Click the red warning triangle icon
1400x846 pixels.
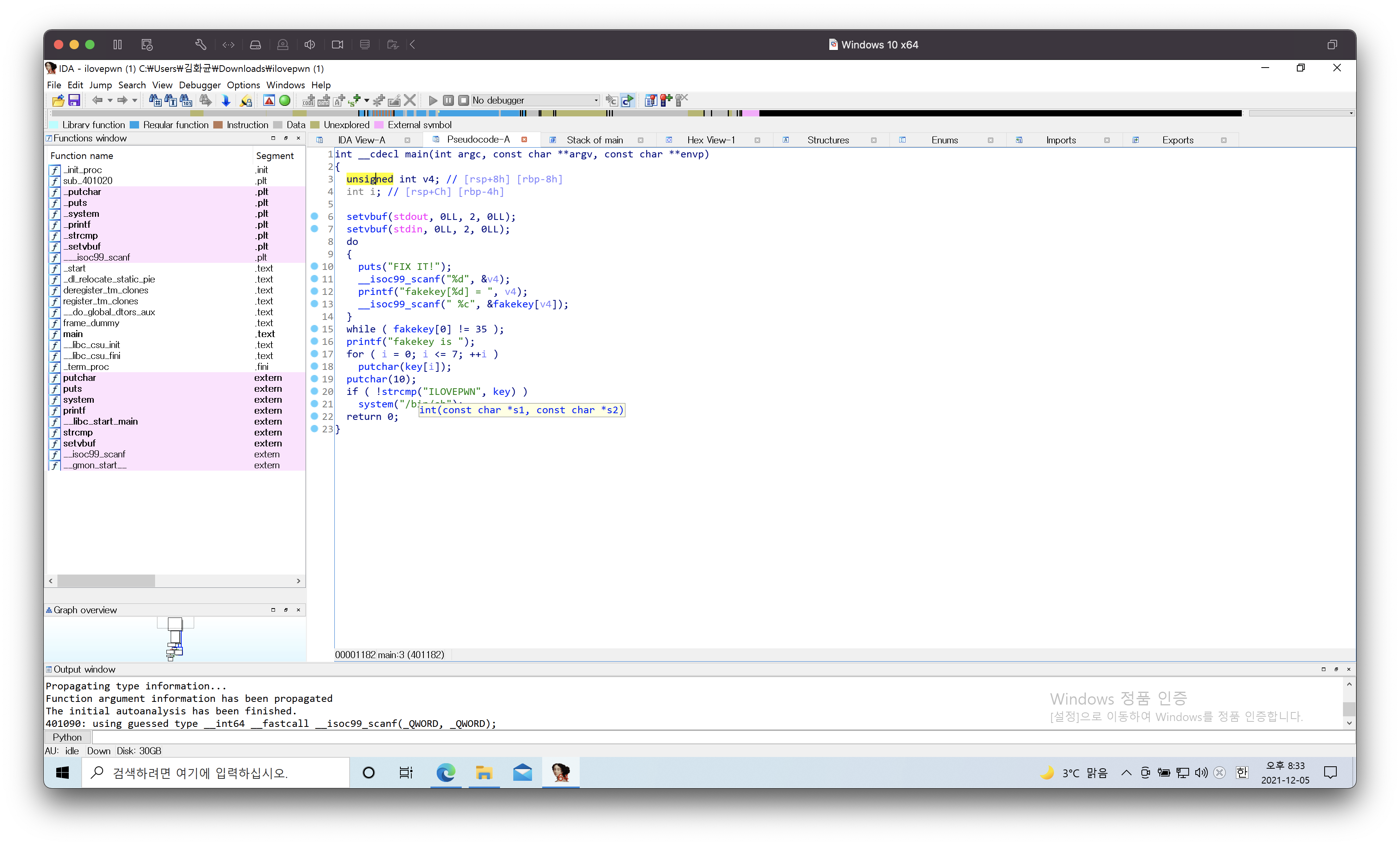point(269,100)
